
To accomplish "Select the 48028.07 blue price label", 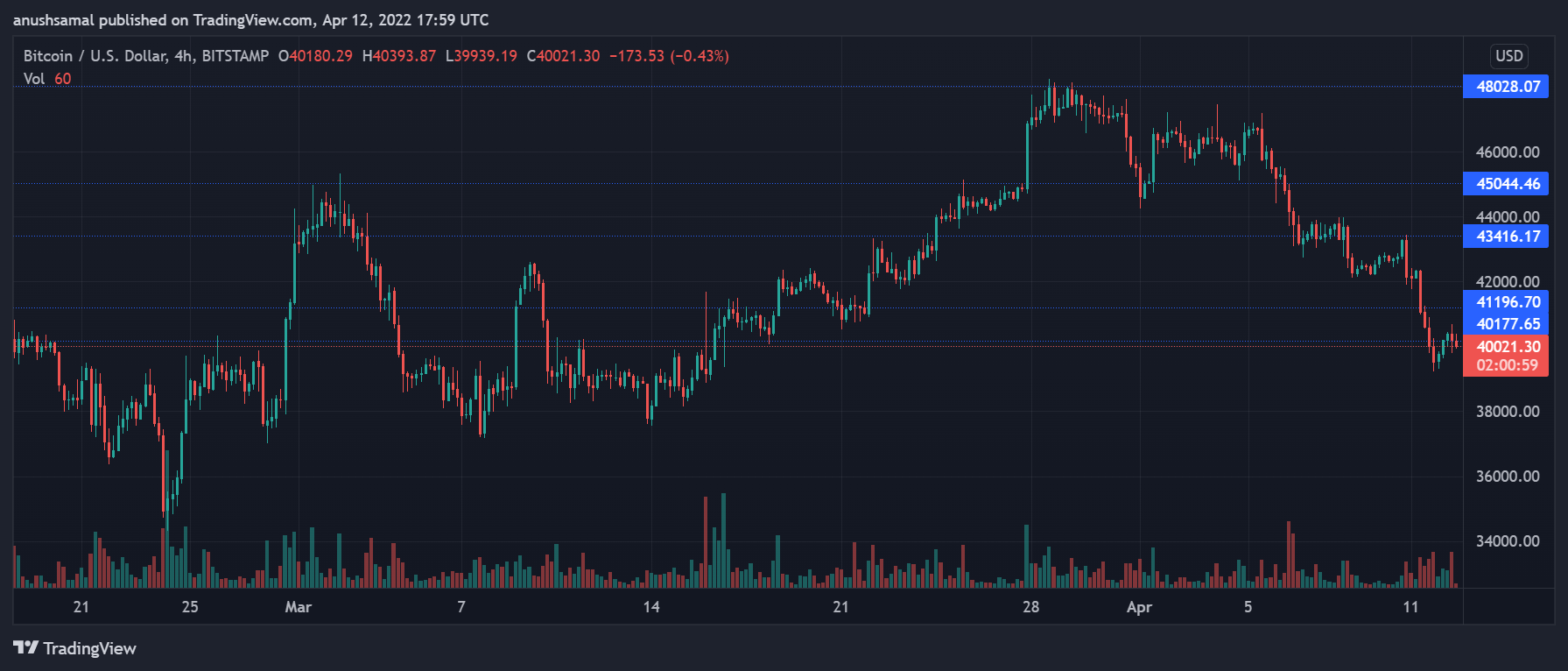I will tap(1507, 87).
